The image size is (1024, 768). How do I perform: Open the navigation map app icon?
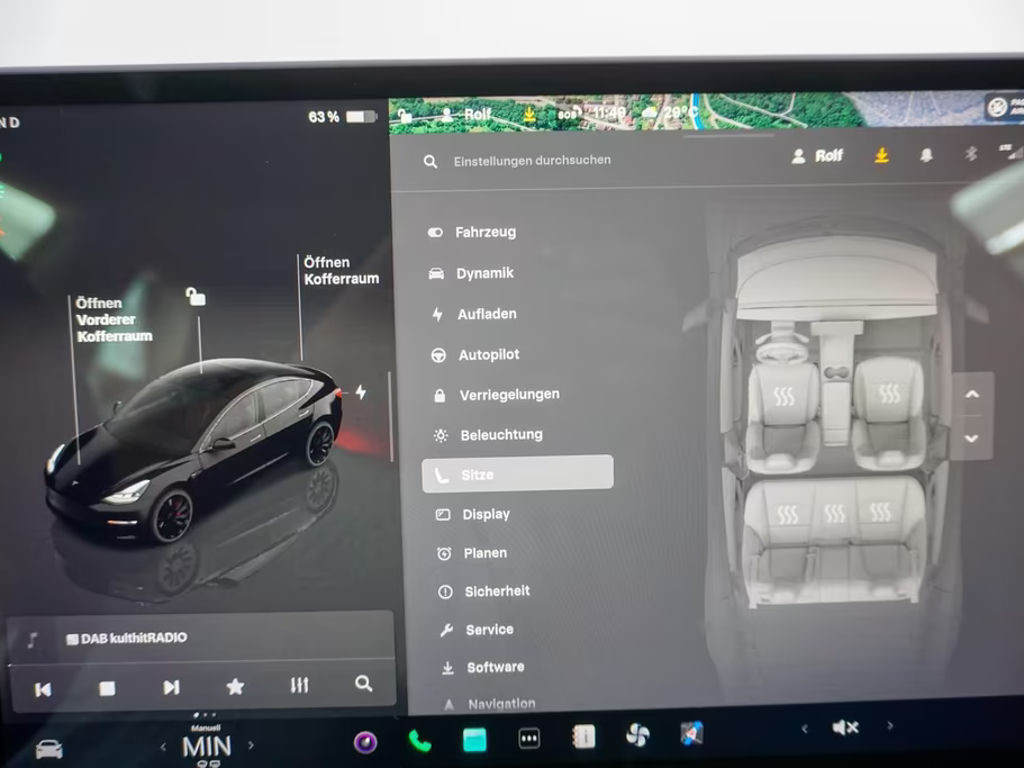point(692,733)
